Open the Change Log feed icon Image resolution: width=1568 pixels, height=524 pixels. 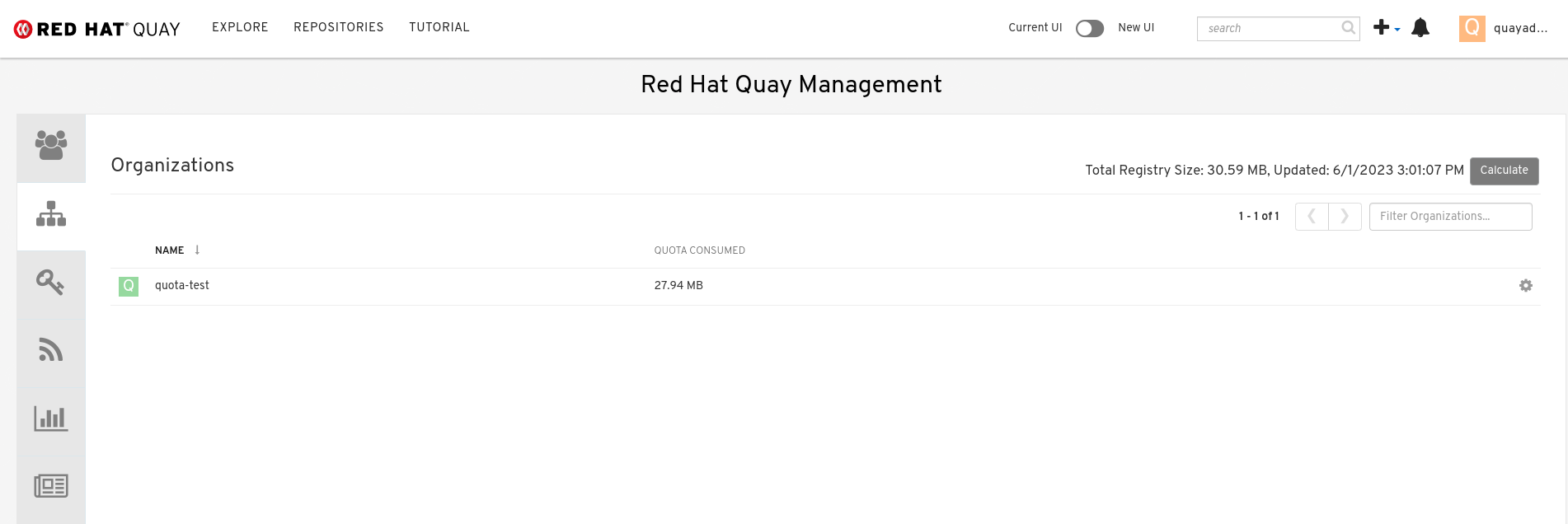(x=51, y=350)
